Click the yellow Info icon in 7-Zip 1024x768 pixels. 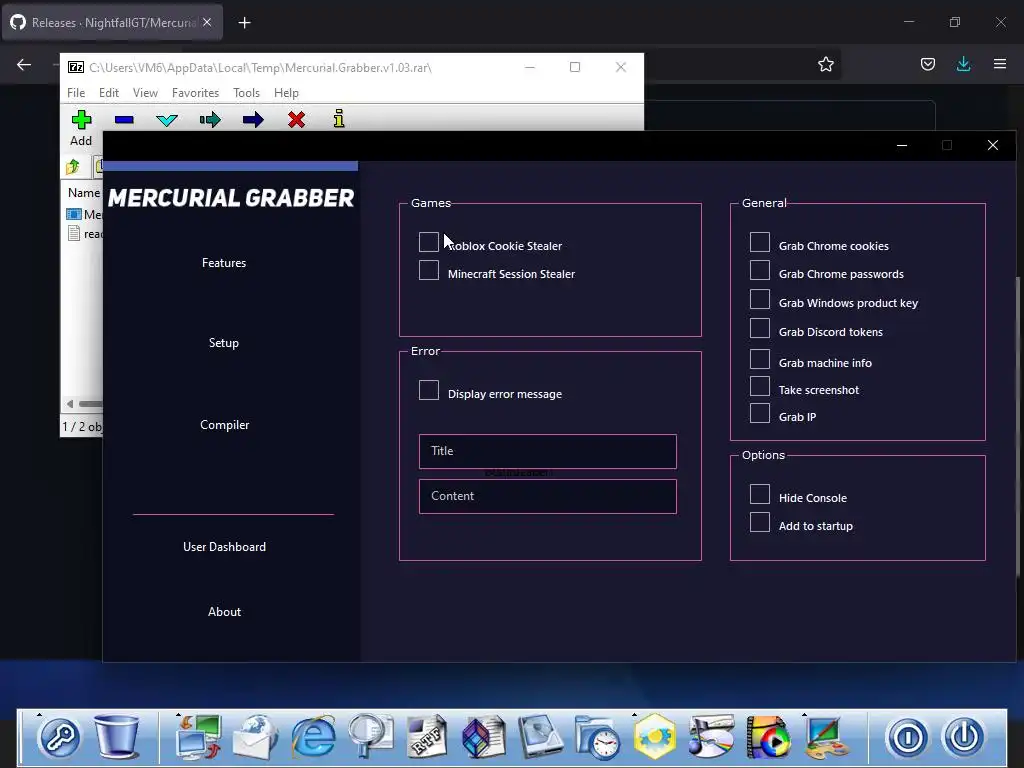[x=339, y=119]
